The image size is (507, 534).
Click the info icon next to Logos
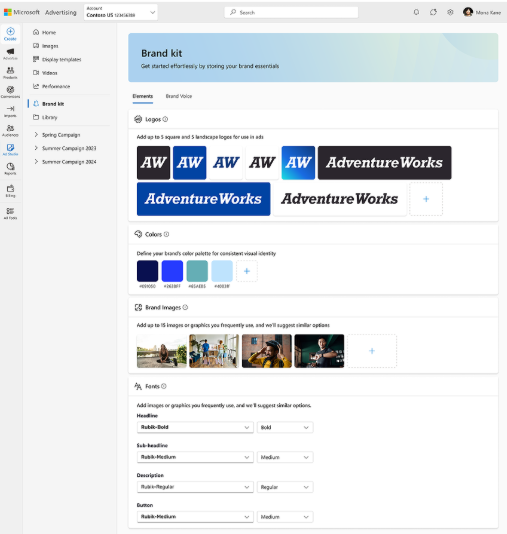pos(165,119)
